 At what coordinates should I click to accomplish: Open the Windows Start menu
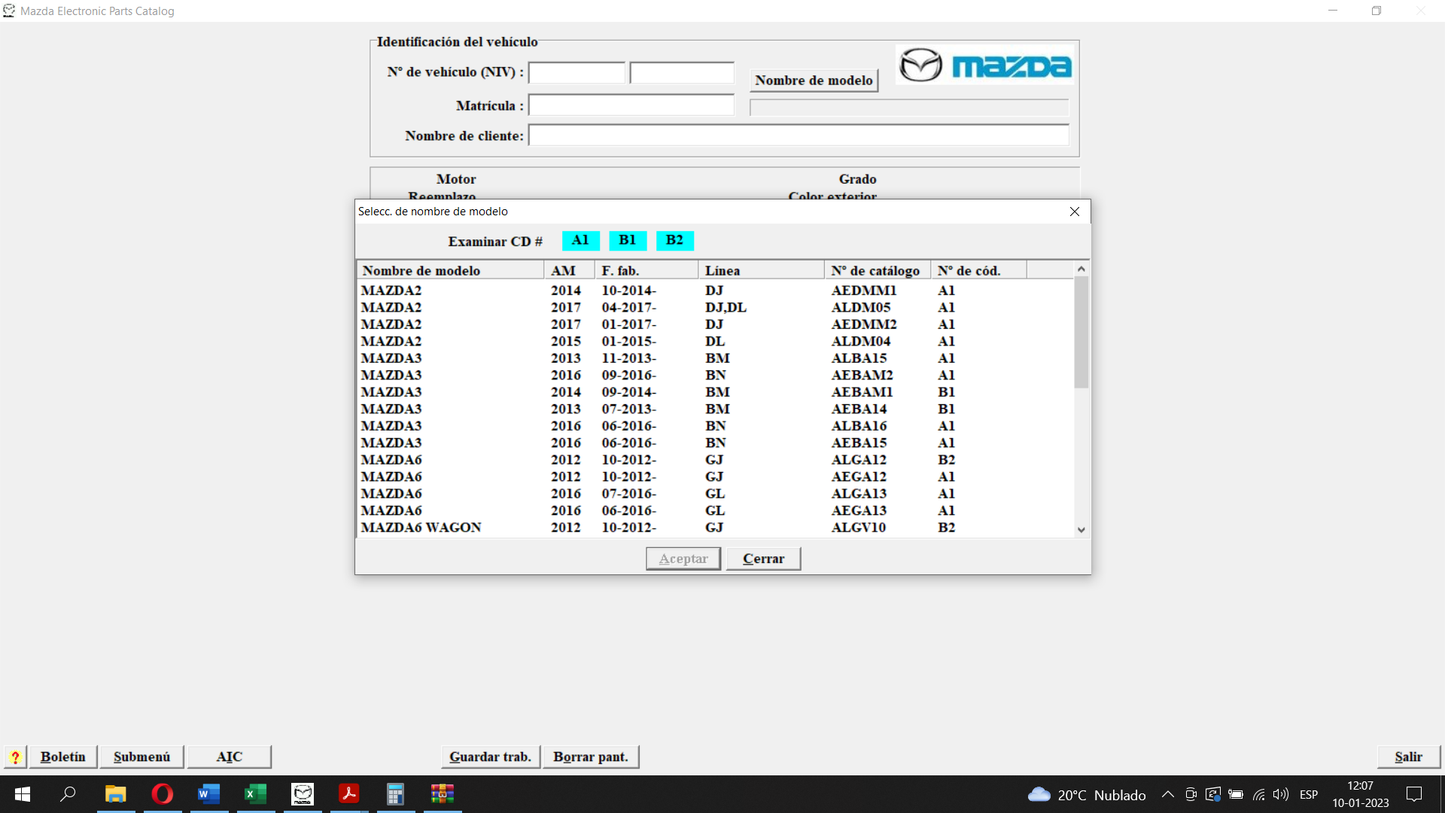[x=22, y=795]
